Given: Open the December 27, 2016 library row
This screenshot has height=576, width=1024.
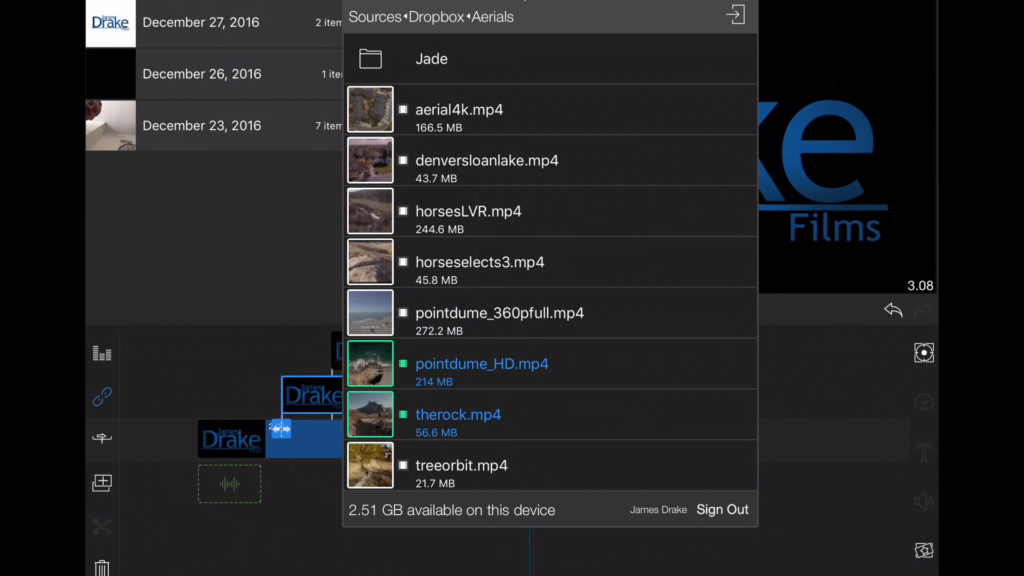Looking at the screenshot, I should (214, 23).
